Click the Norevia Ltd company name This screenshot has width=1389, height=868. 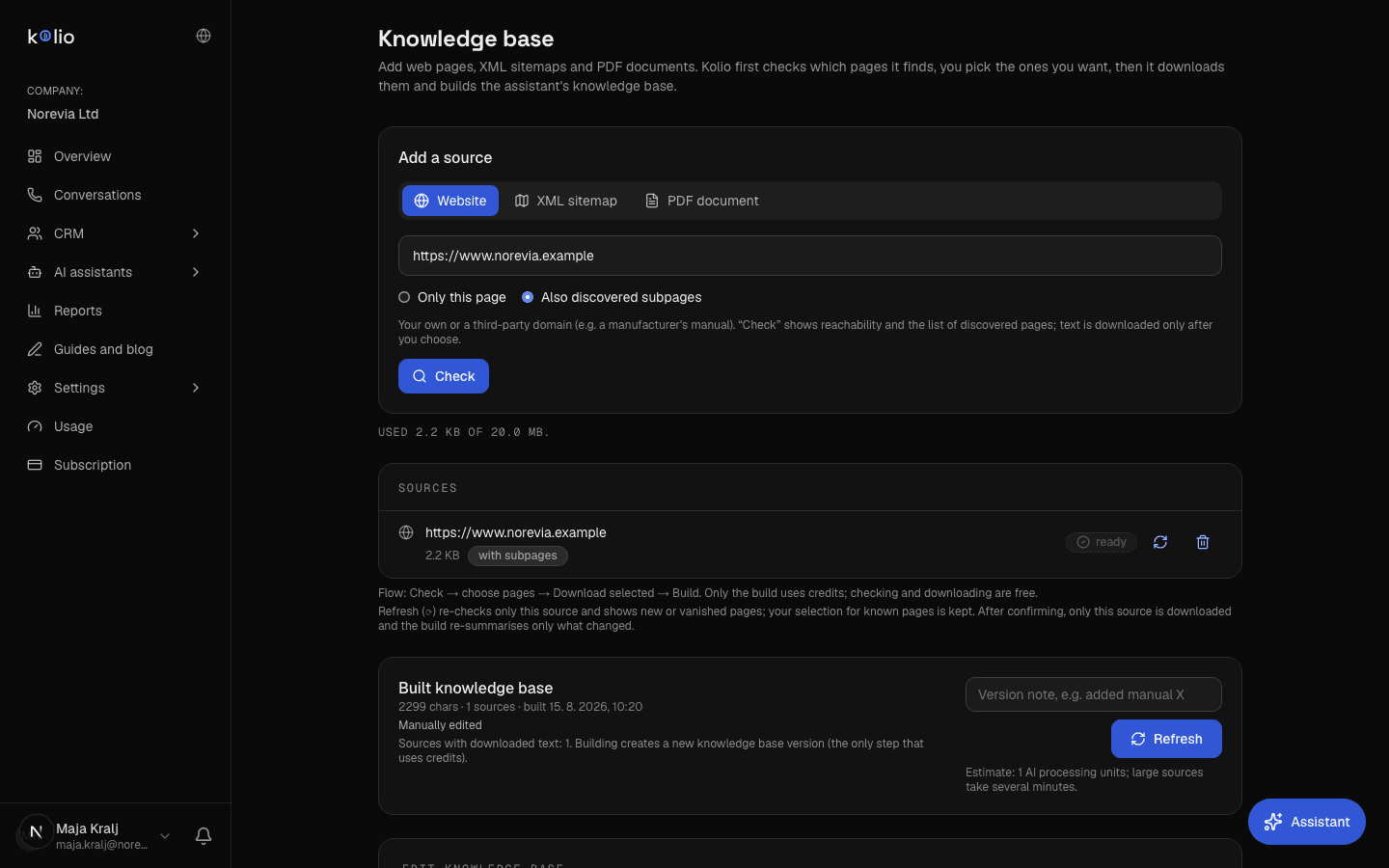point(63,114)
